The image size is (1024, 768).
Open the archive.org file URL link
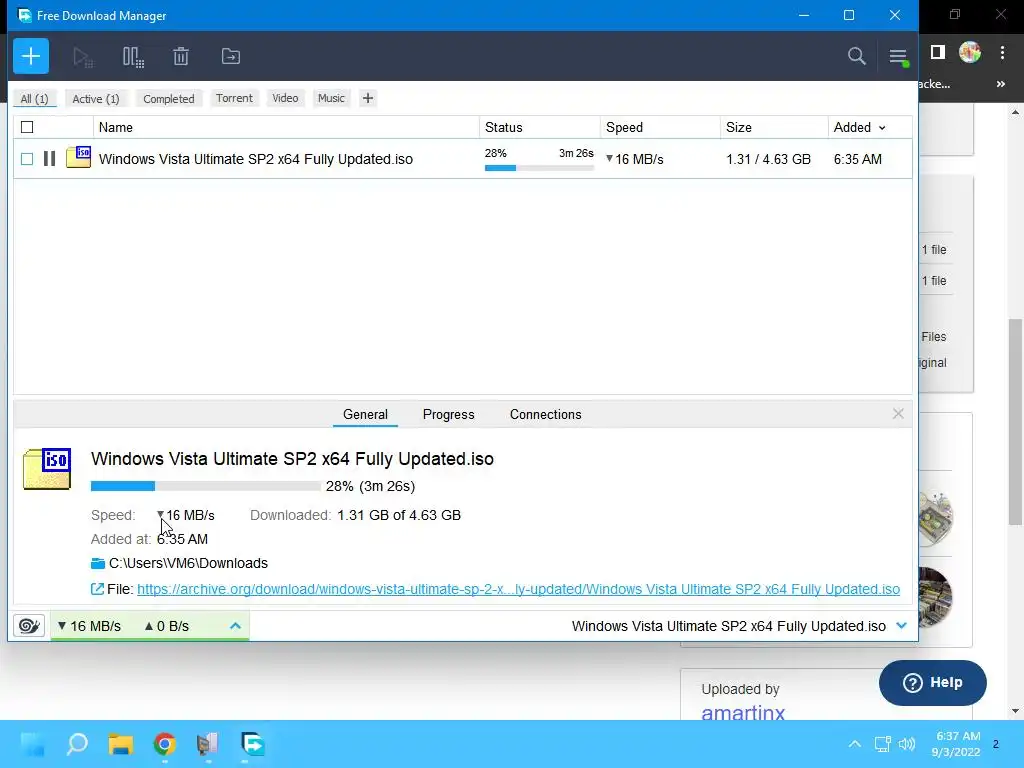point(519,589)
